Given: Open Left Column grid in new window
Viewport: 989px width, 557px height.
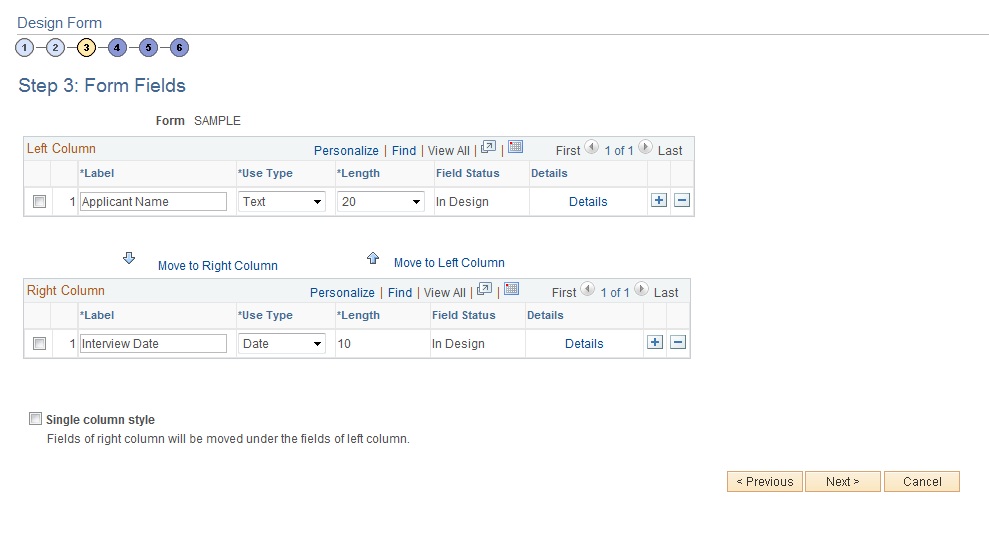Looking at the screenshot, I should point(488,148).
